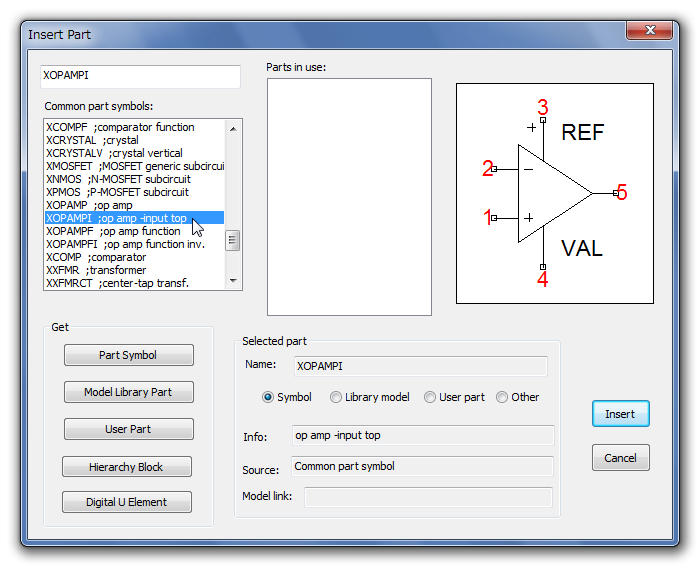Select XOPAMPFI op amp function inv. entry
This screenshot has width=700, height=567.
click(x=134, y=244)
